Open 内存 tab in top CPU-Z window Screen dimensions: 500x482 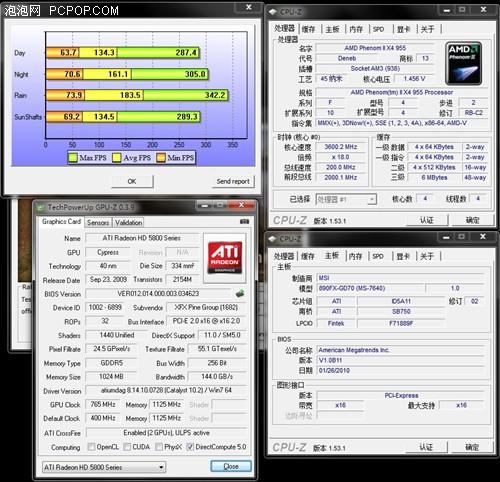(356, 29)
